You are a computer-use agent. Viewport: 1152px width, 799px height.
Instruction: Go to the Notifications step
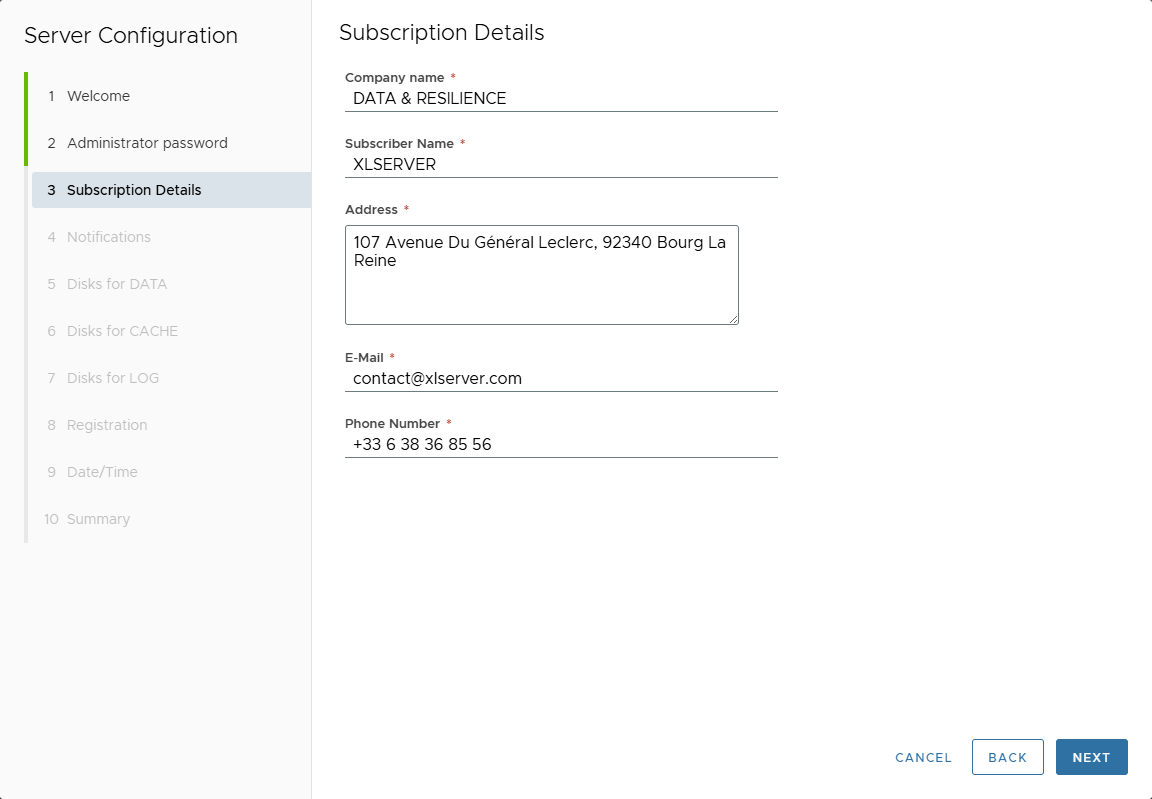(108, 237)
